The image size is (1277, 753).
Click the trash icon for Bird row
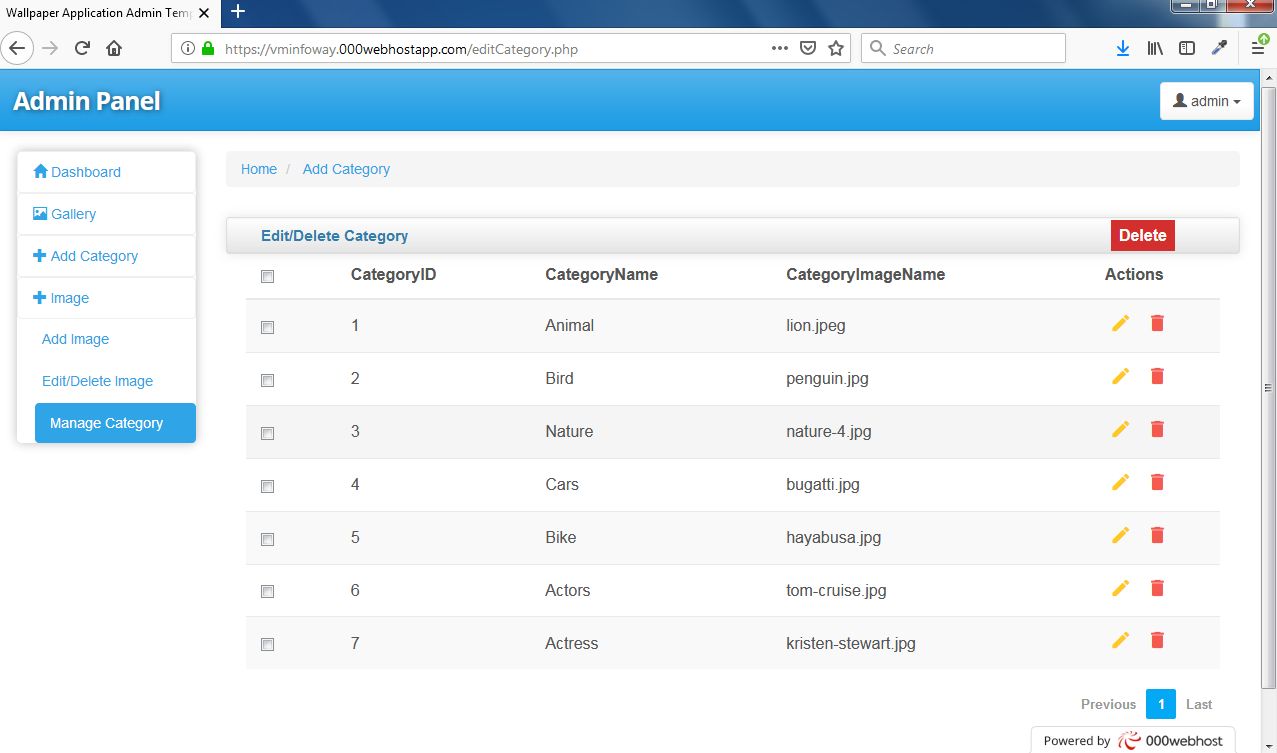[x=1157, y=376]
